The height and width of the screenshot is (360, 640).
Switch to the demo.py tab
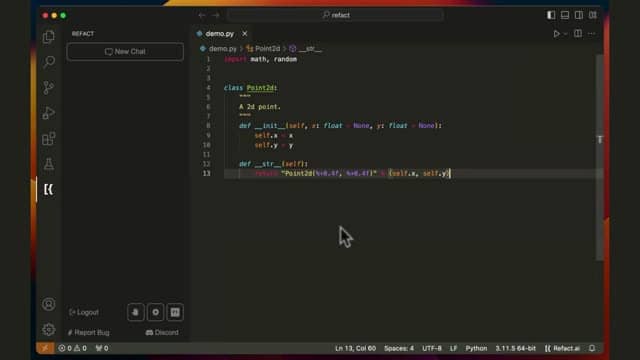219,33
